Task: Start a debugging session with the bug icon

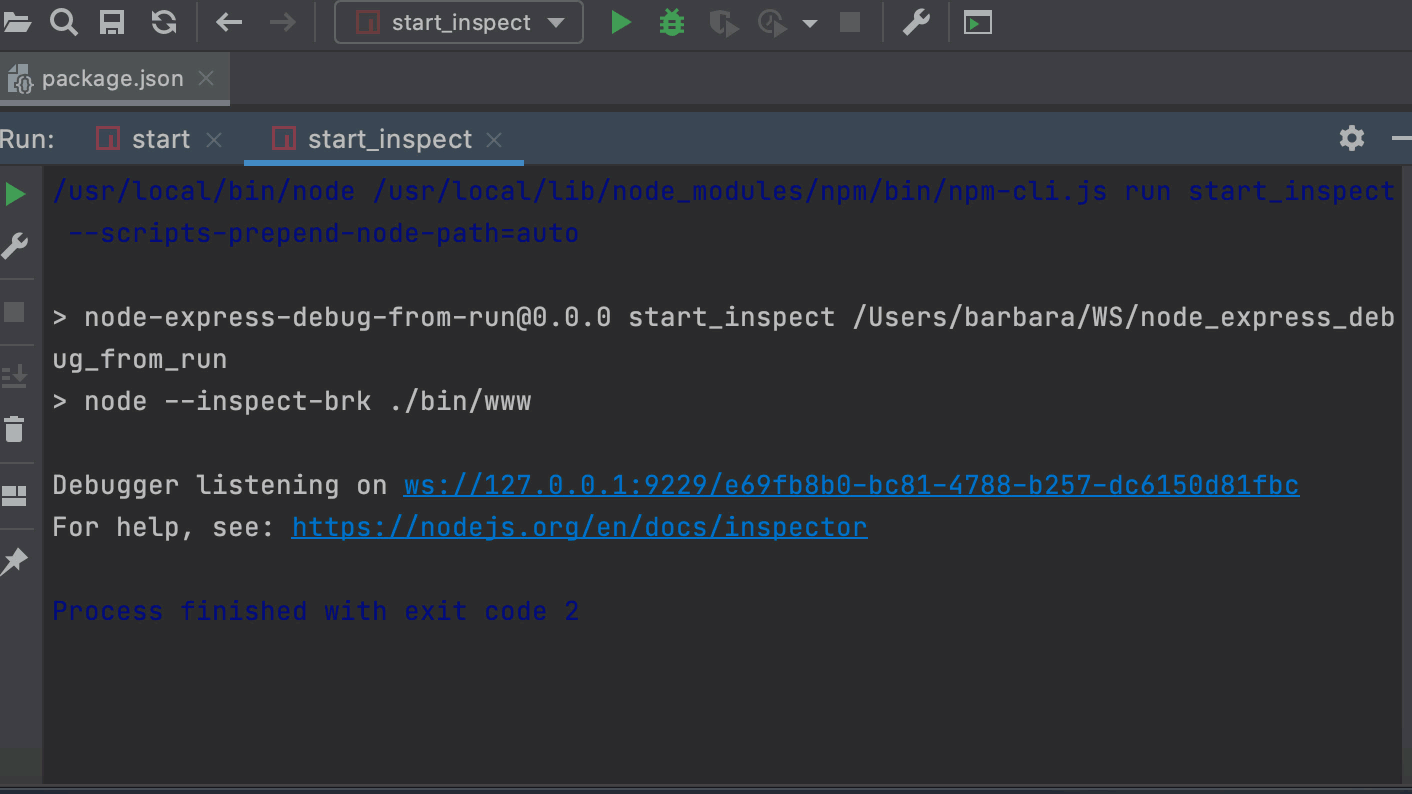Action: coord(671,22)
